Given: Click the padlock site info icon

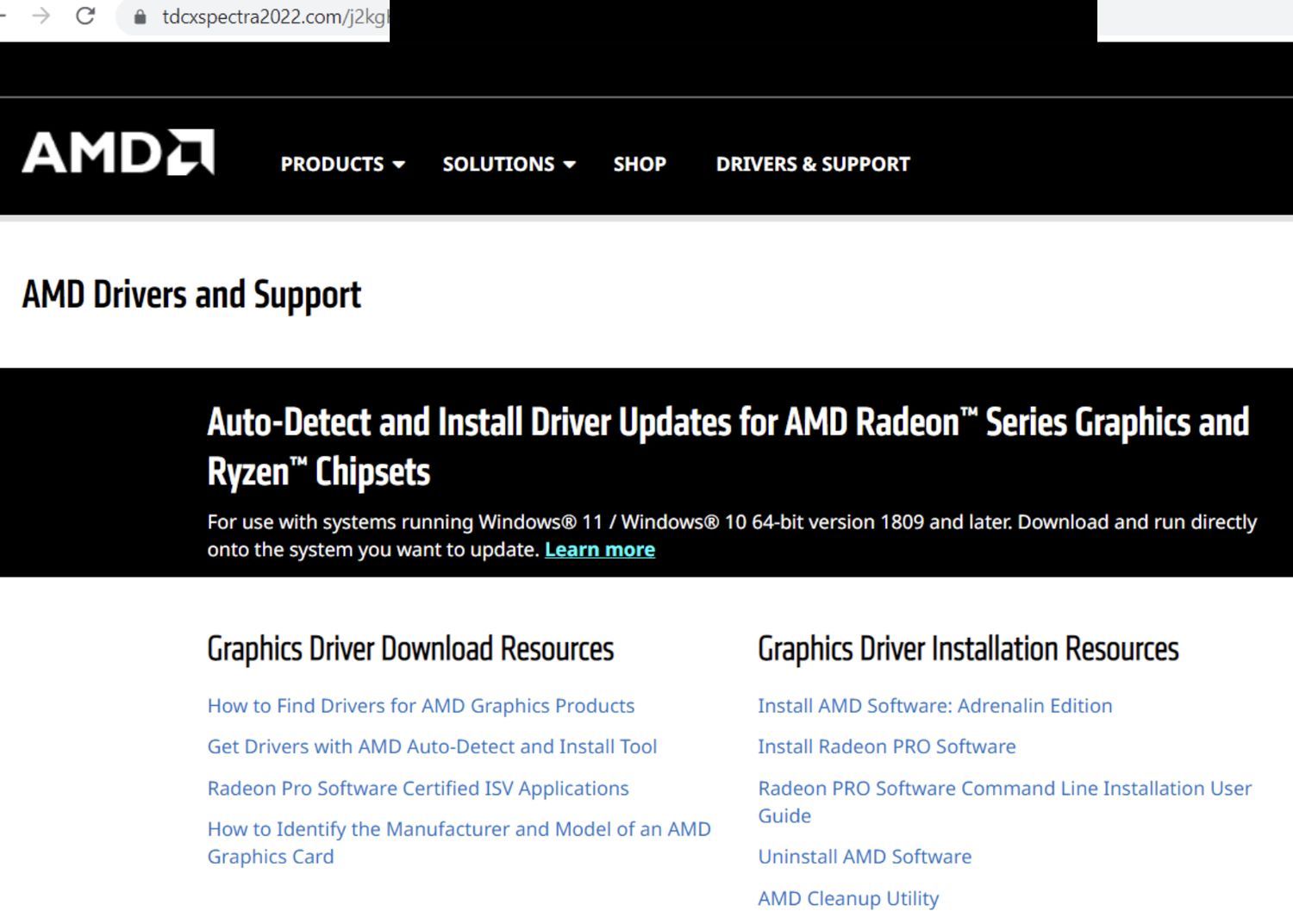Looking at the screenshot, I should (x=140, y=16).
